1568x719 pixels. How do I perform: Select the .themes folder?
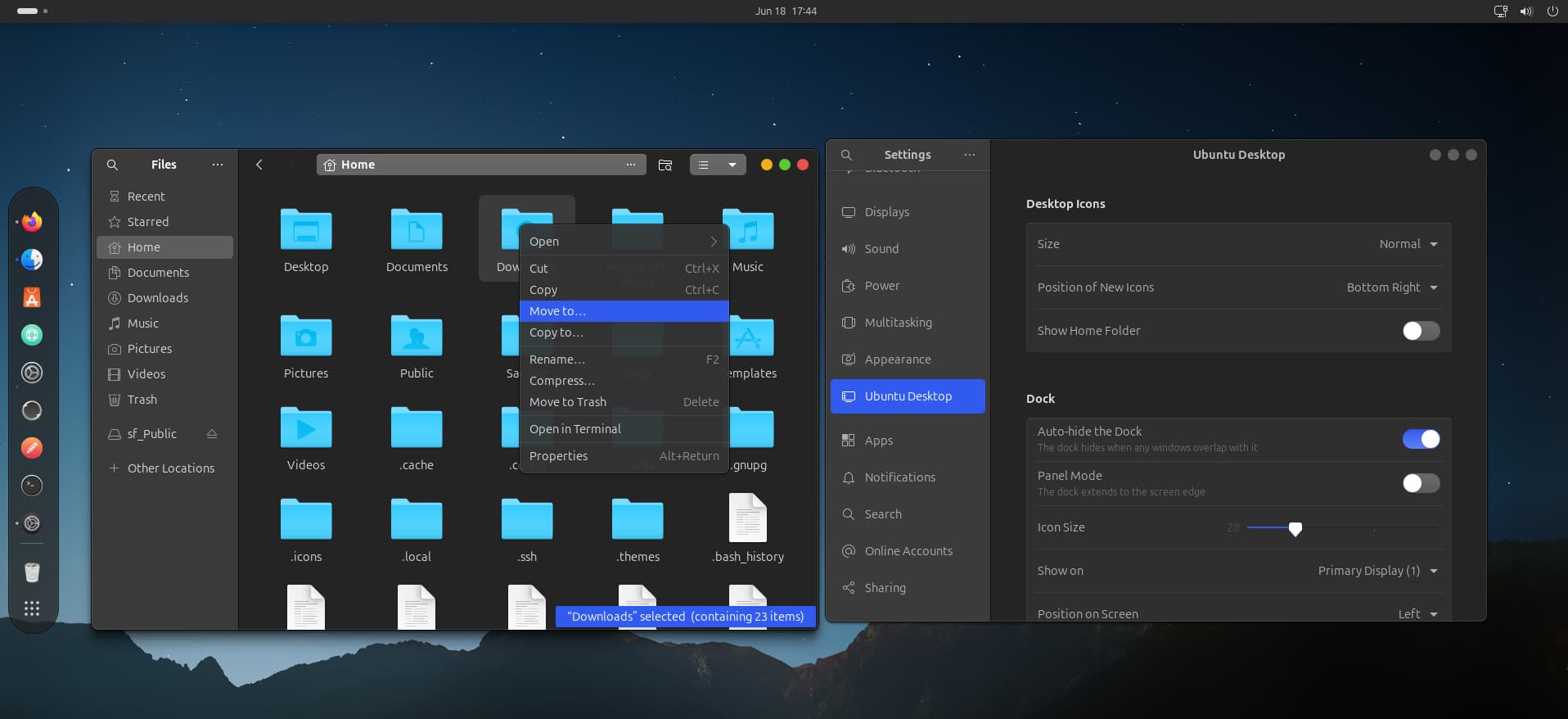(638, 531)
